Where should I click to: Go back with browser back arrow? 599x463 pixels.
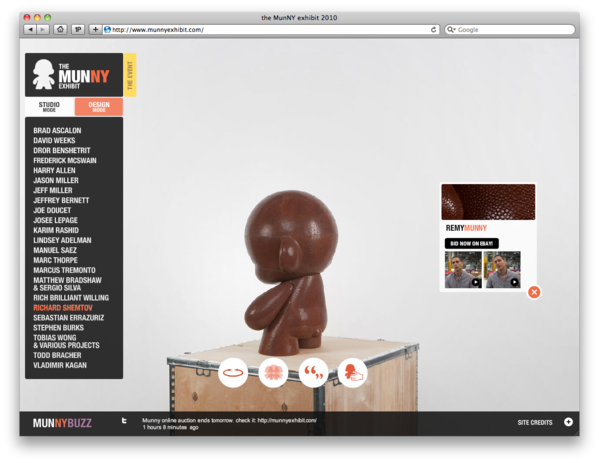coord(30,29)
